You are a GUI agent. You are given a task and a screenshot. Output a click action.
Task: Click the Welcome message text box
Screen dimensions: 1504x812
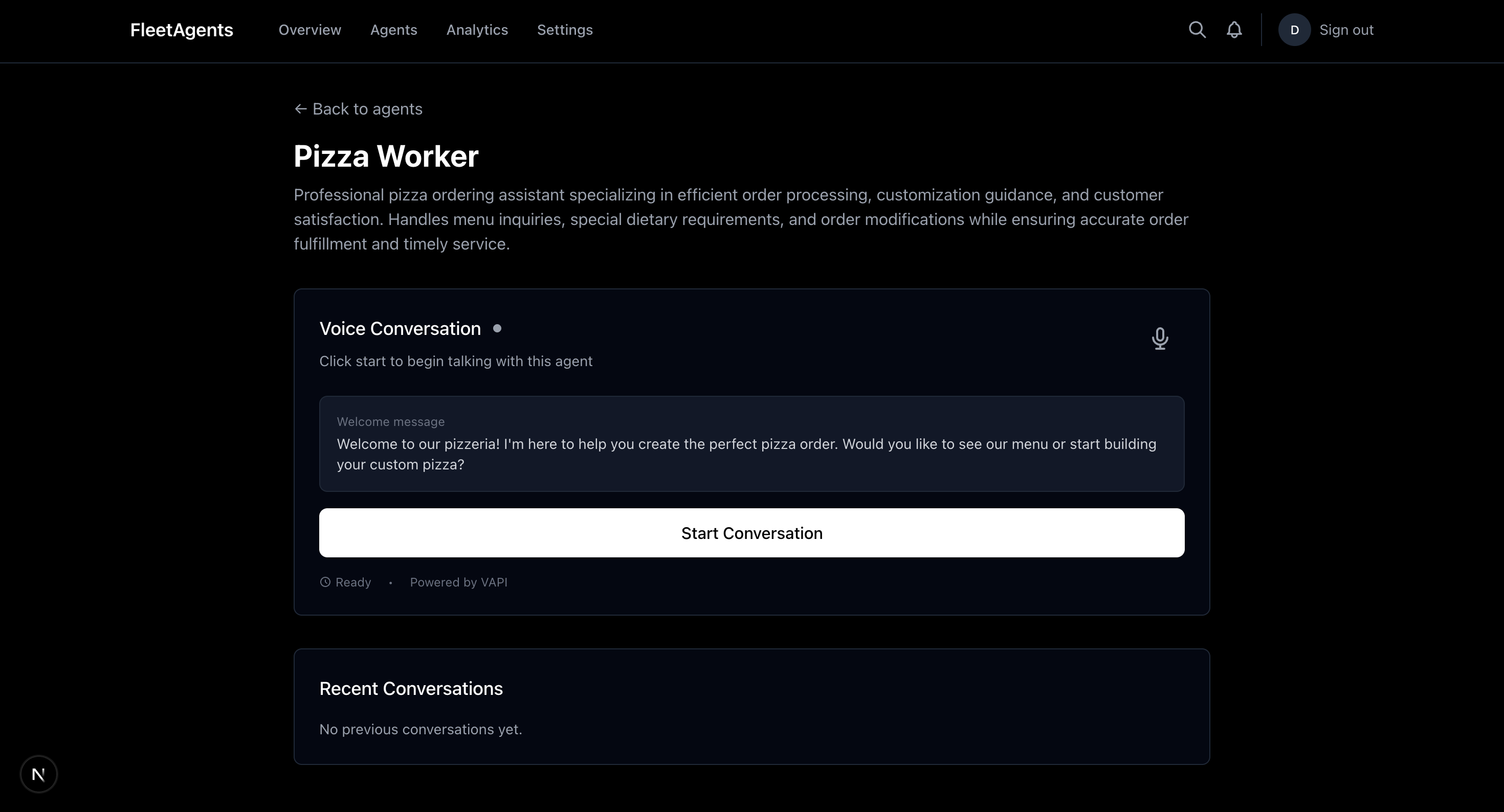point(751,444)
